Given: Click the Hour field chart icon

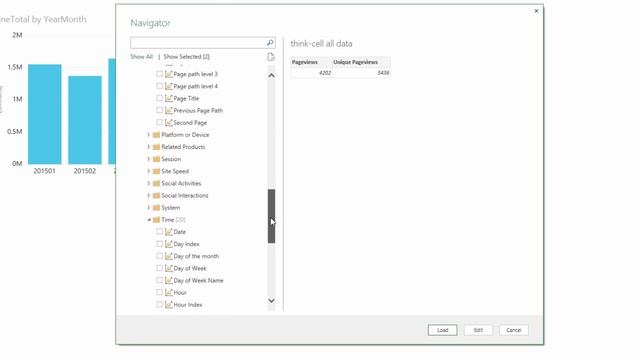Looking at the screenshot, I should (x=169, y=292).
